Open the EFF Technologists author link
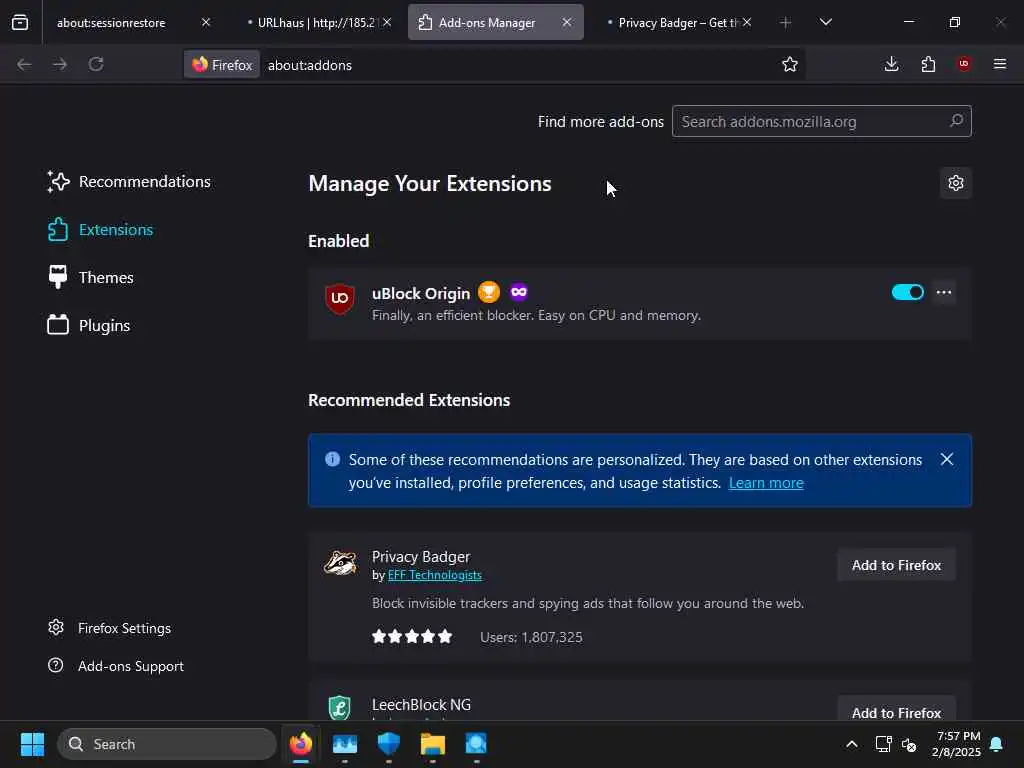This screenshot has height=768, width=1024. coord(434,575)
